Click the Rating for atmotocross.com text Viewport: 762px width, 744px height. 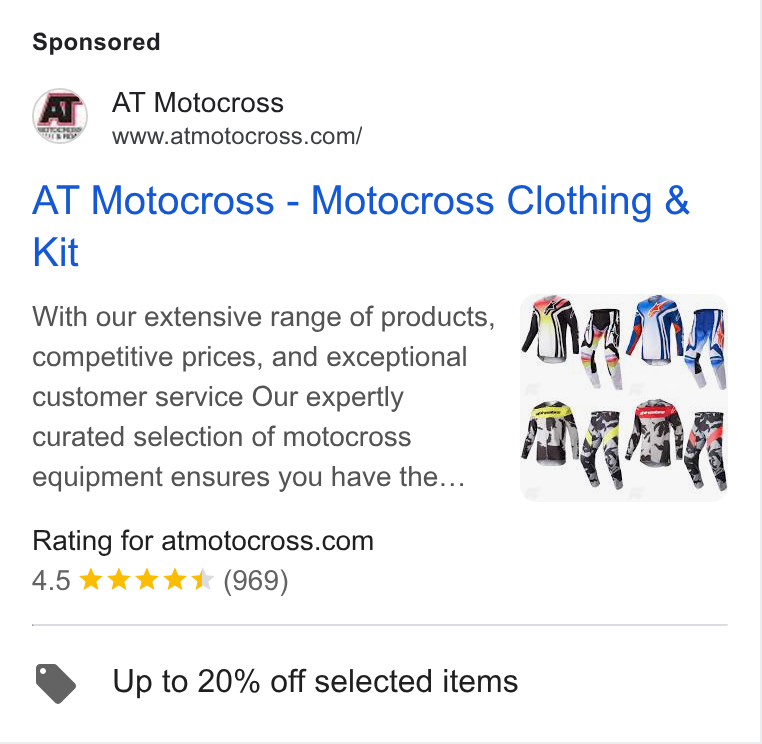tap(203, 541)
